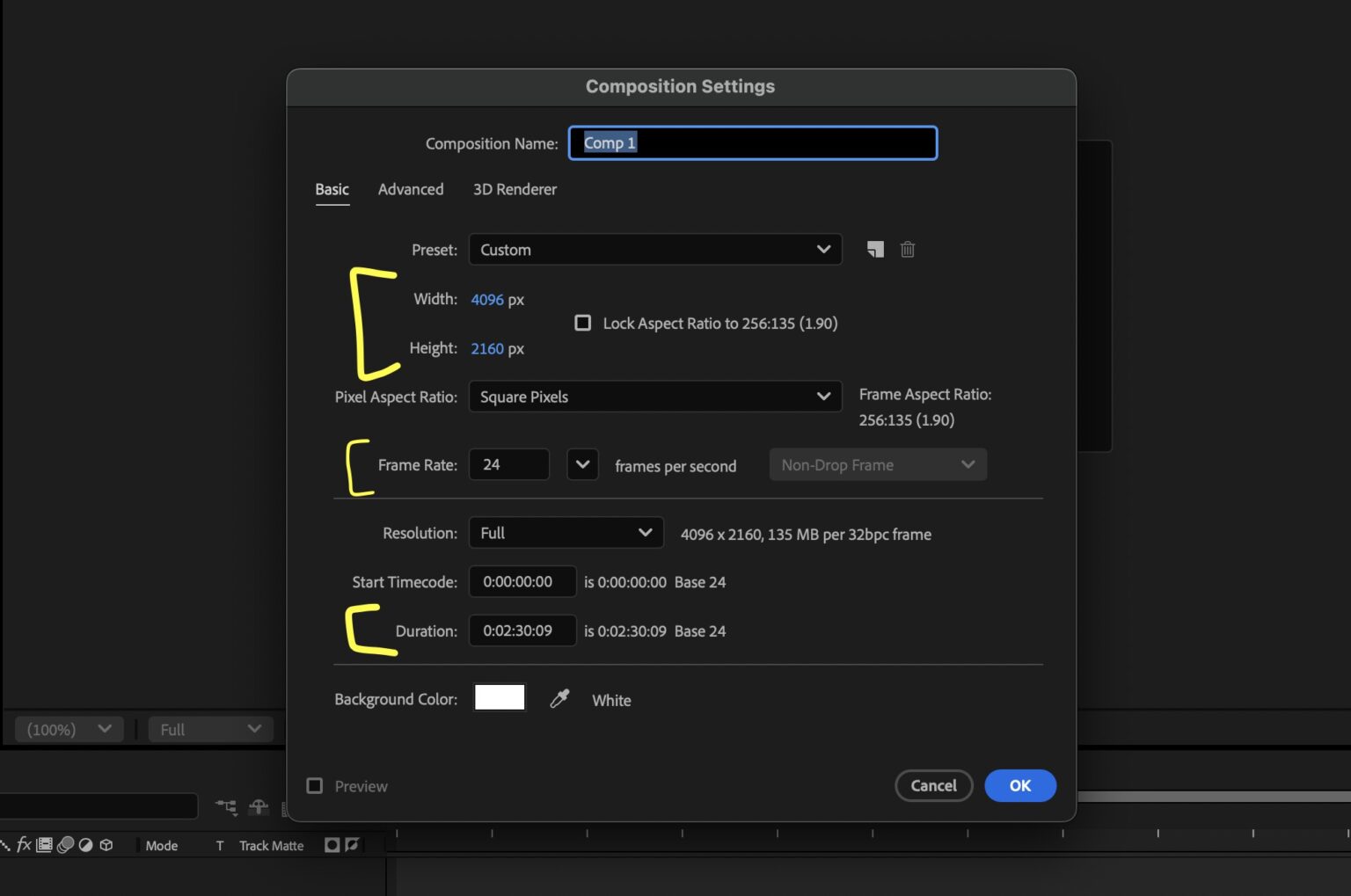Click the track matte alpha icon

point(332,845)
